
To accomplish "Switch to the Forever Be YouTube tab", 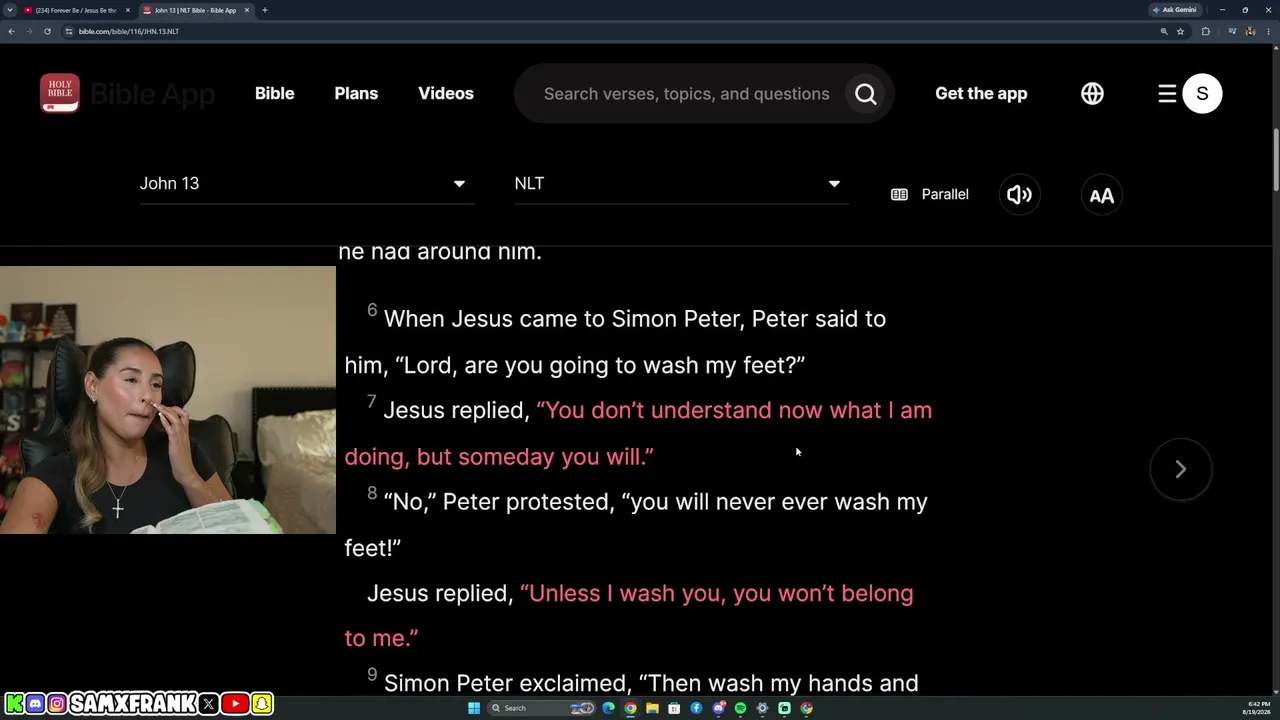I will (76, 10).
